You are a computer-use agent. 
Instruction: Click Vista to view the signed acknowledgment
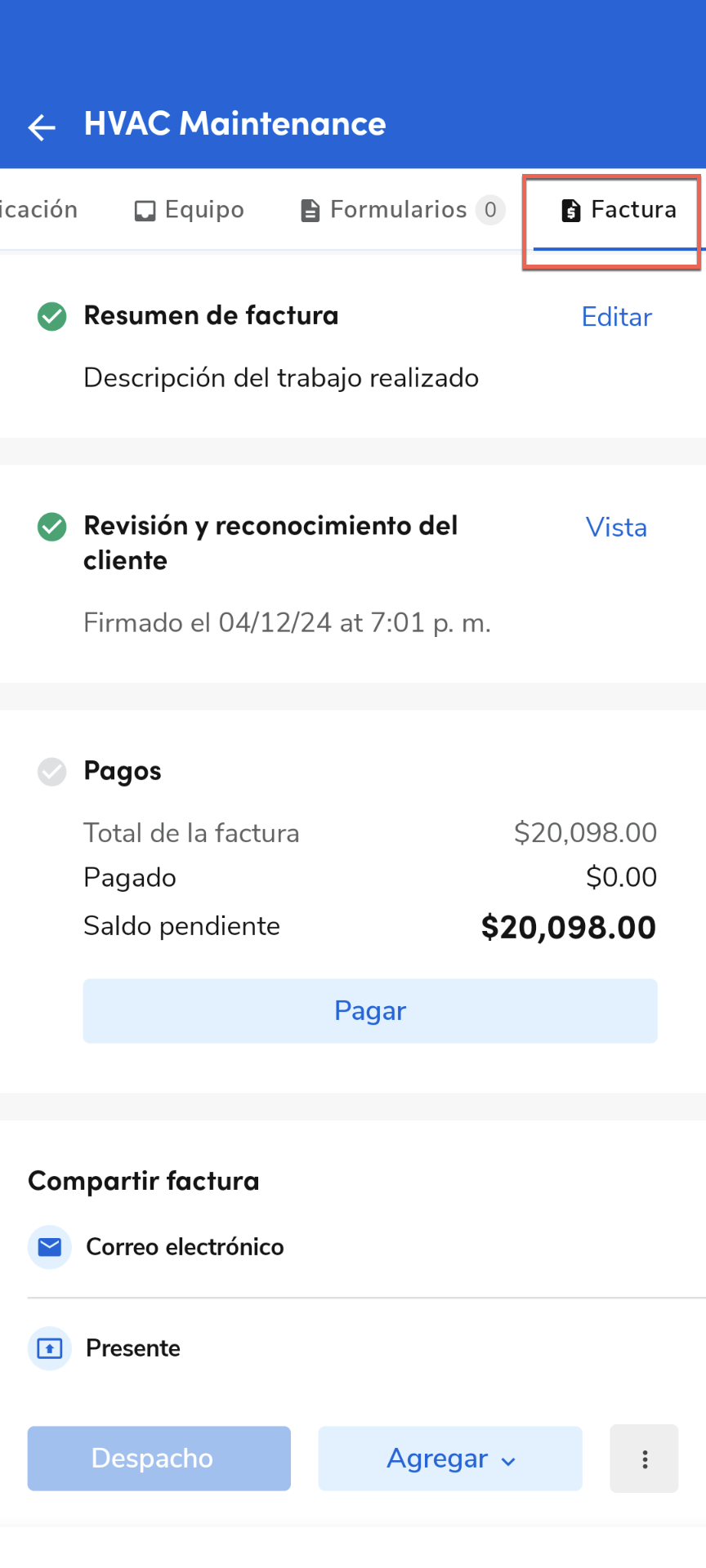click(x=616, y=528)
